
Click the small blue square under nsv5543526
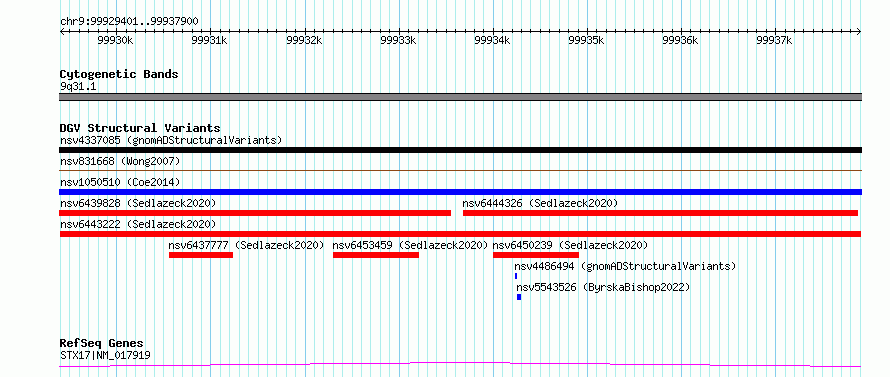coord(519,297)
